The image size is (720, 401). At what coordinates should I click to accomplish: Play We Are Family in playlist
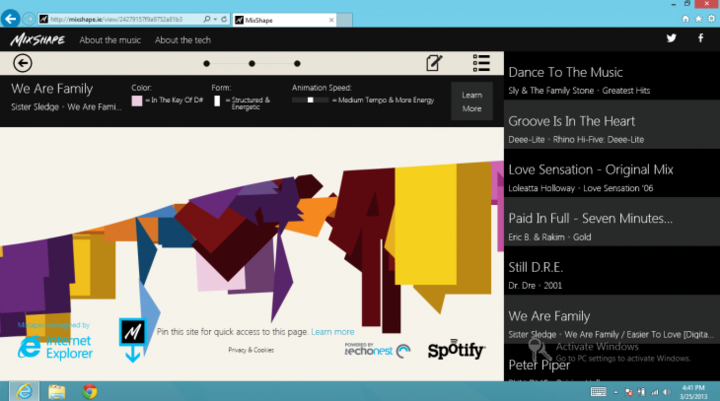click(612, 319)
